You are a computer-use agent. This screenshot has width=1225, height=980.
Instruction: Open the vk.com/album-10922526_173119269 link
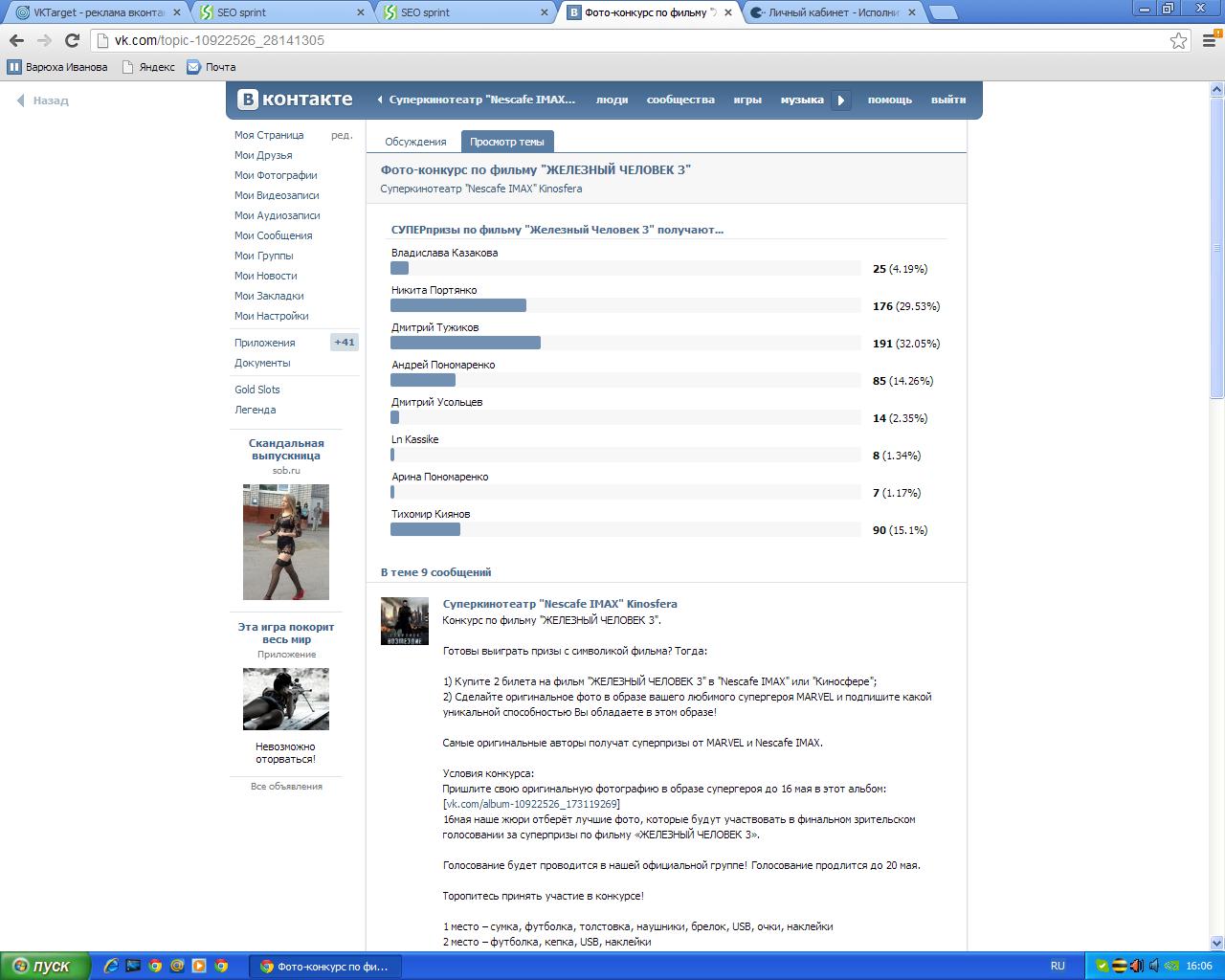point(532,804)
